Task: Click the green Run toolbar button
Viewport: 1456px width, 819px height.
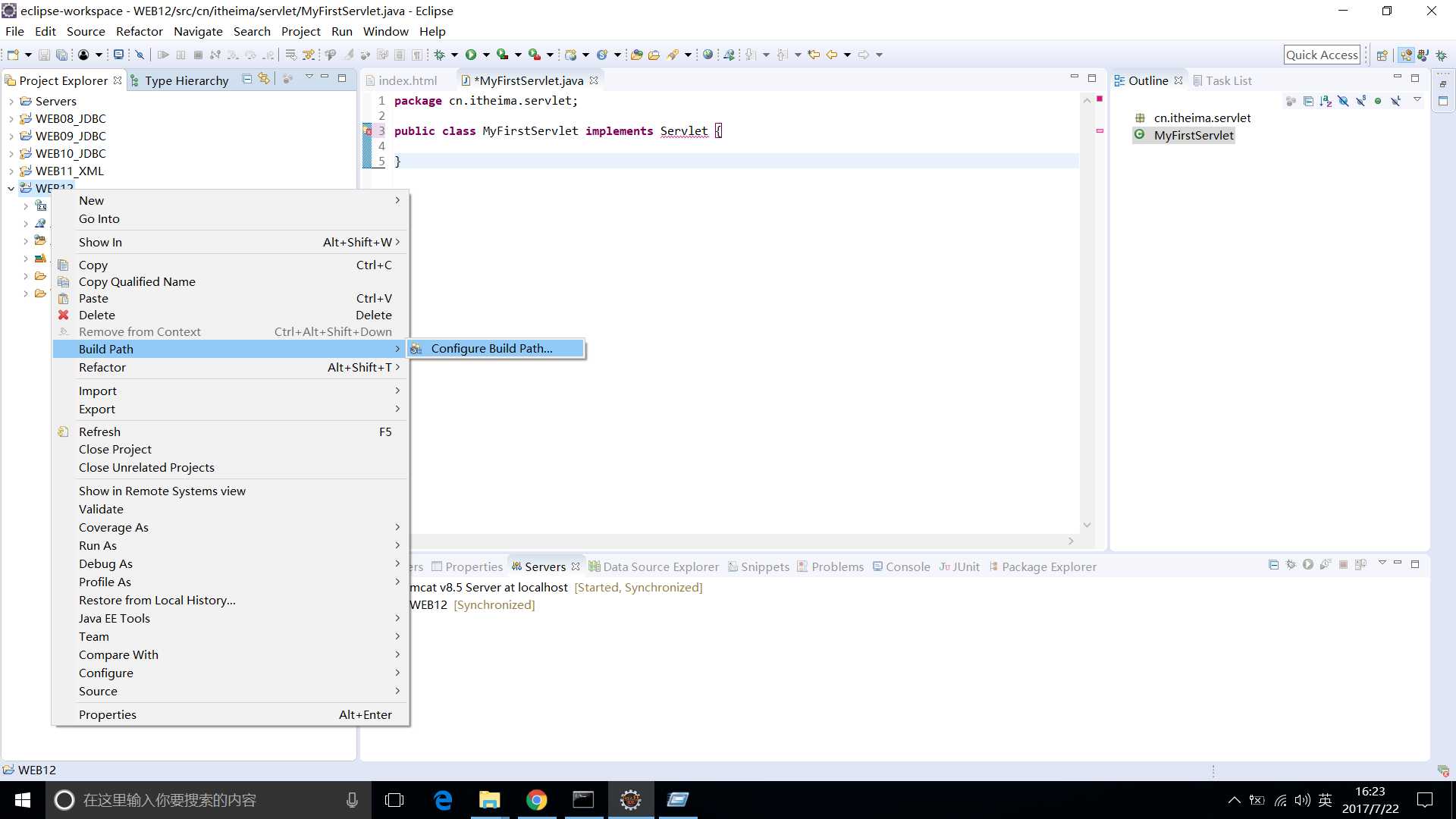Action: tap(471, 55)
